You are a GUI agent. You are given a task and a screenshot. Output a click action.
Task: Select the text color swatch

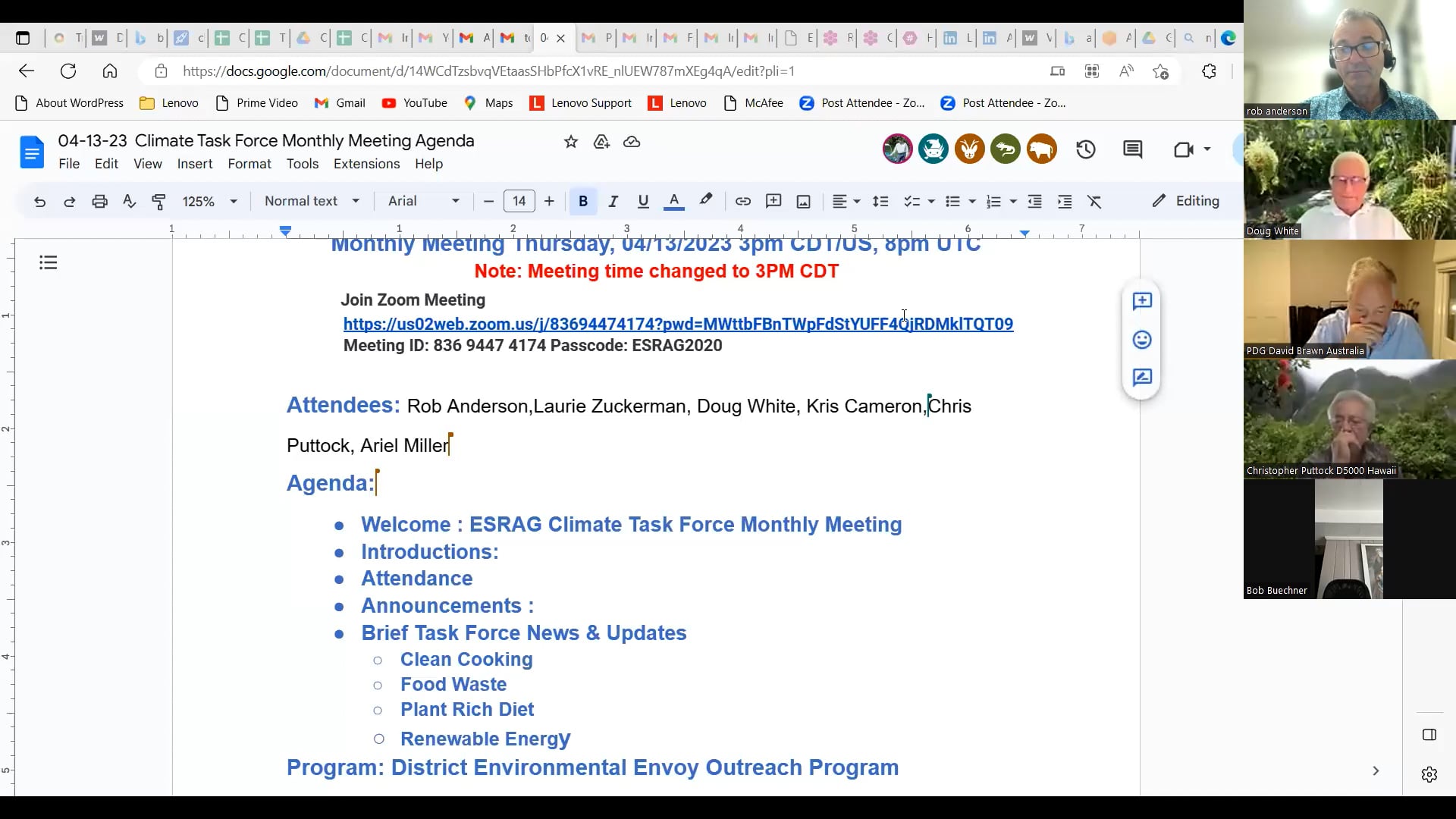point(673,201)
